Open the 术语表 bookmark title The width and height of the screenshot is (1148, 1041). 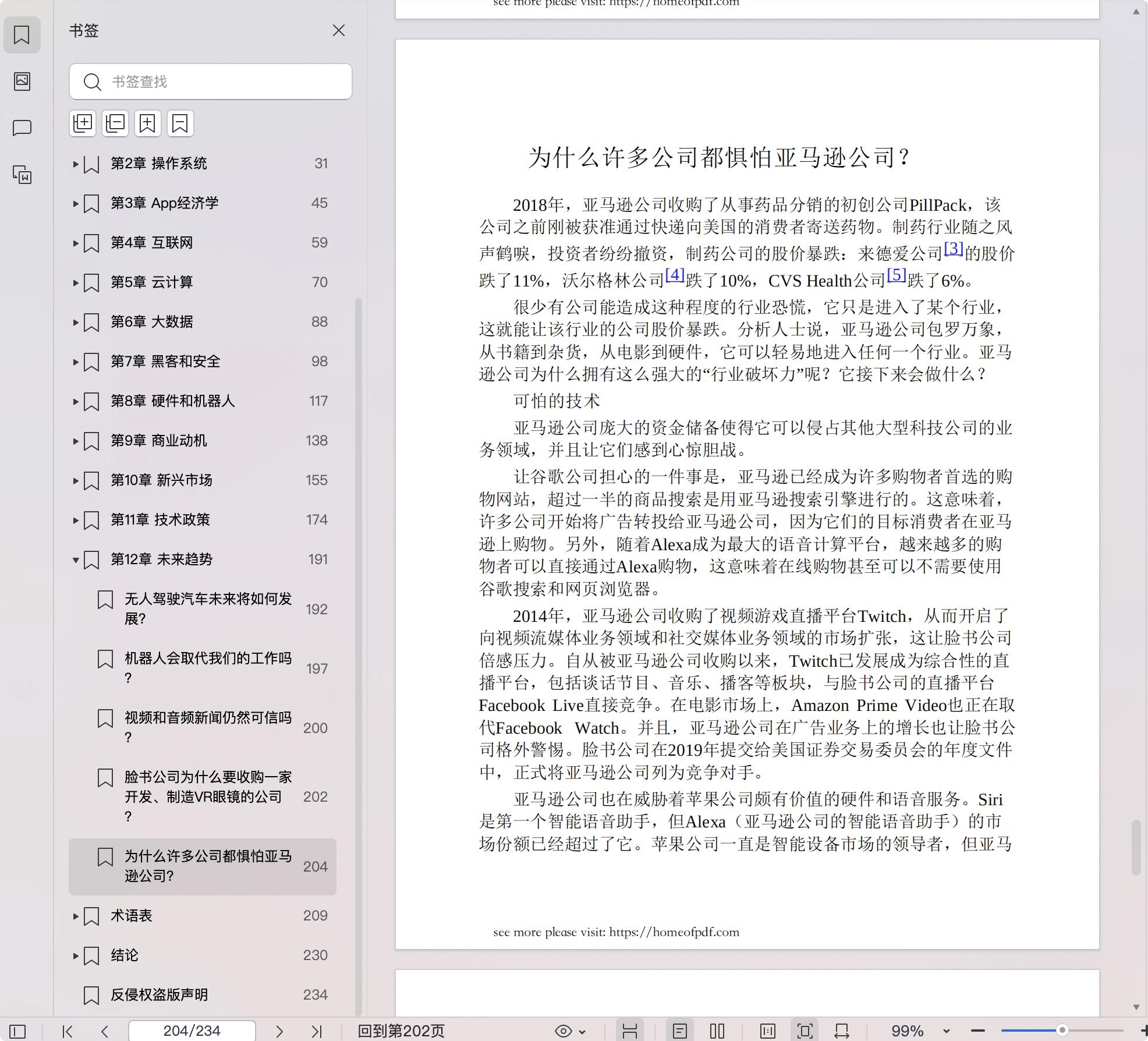pyautogui.click(x=131, y=916)
